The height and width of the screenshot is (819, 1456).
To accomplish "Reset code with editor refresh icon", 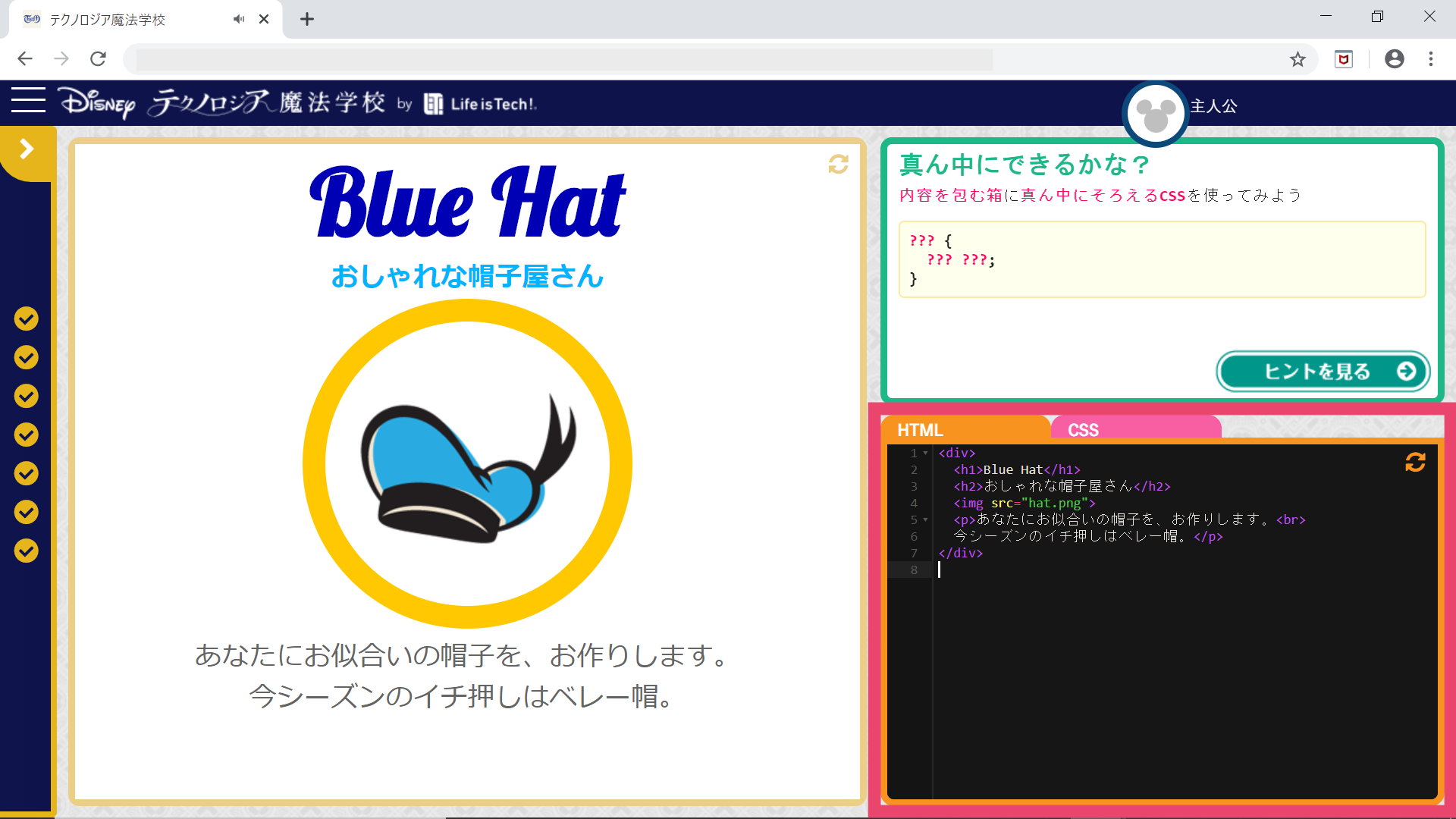I will pyautogui.click(x=1415, y=462).
